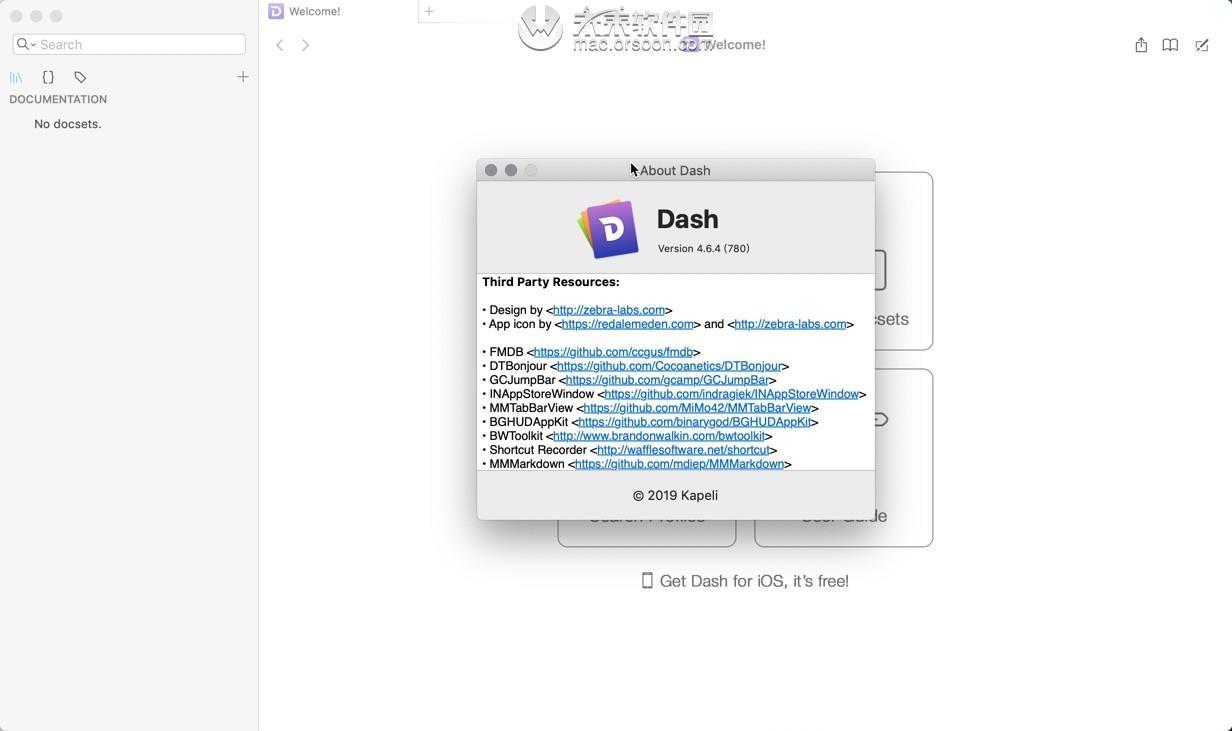Close the About Dash window

coord(491,170)
